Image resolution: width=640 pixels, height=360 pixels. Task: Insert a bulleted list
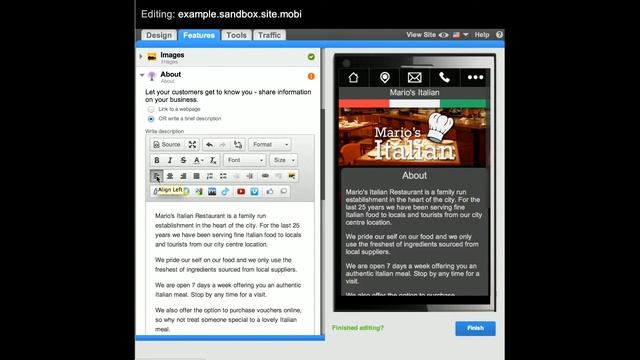coord(223,176)
